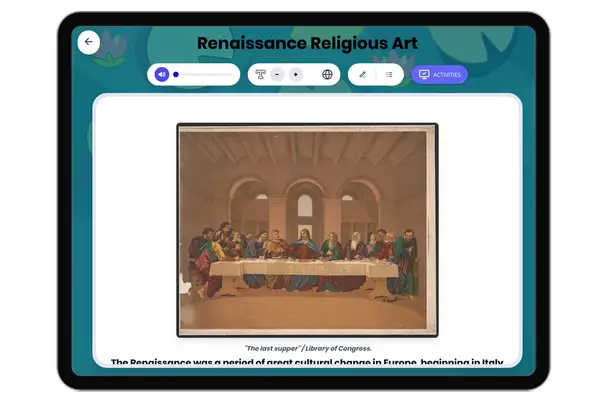Click the central figure in the painting

click(x=305, y=250)
